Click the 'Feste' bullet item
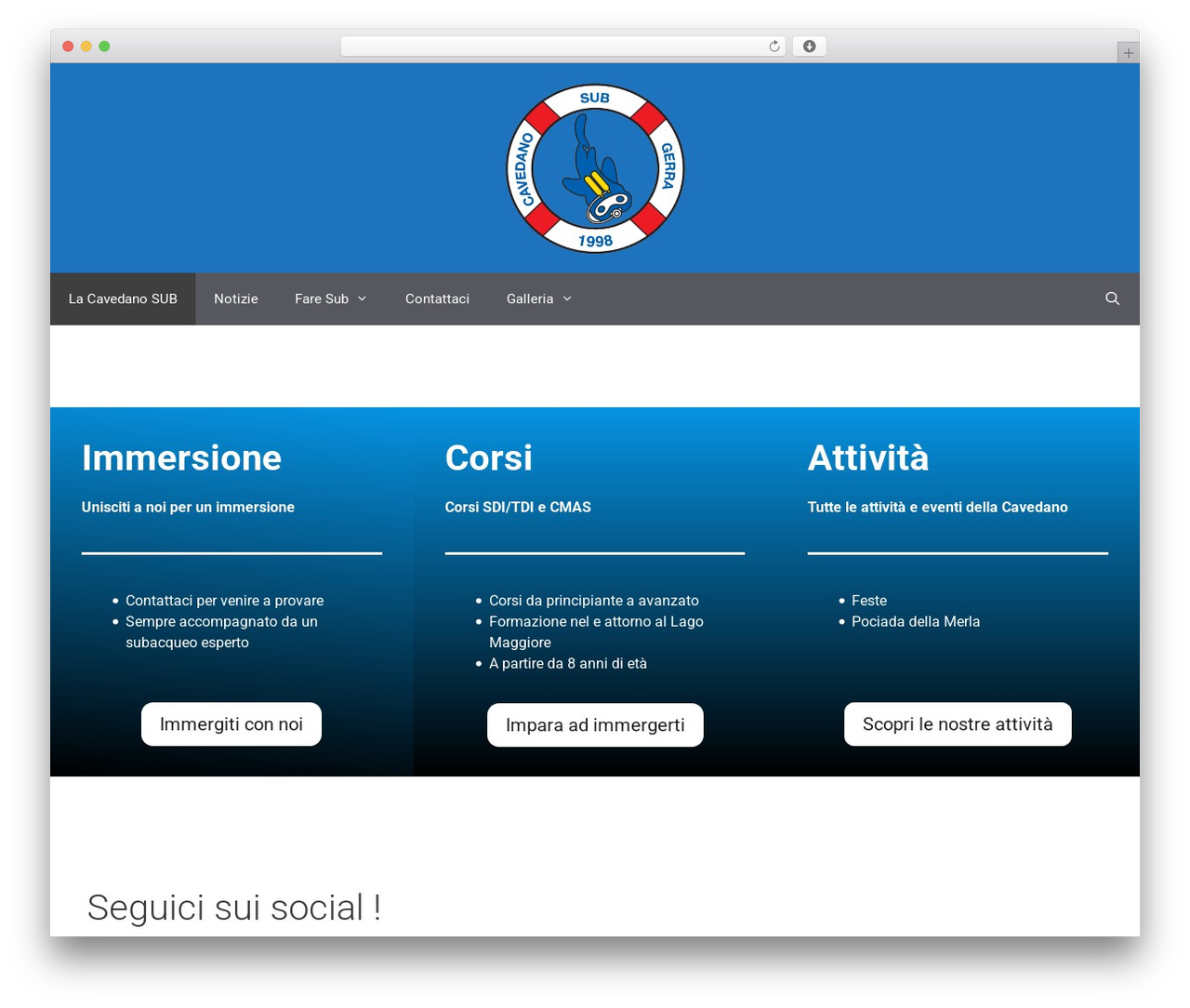This screenshot has width=1190, height=1008. (869, 601)
